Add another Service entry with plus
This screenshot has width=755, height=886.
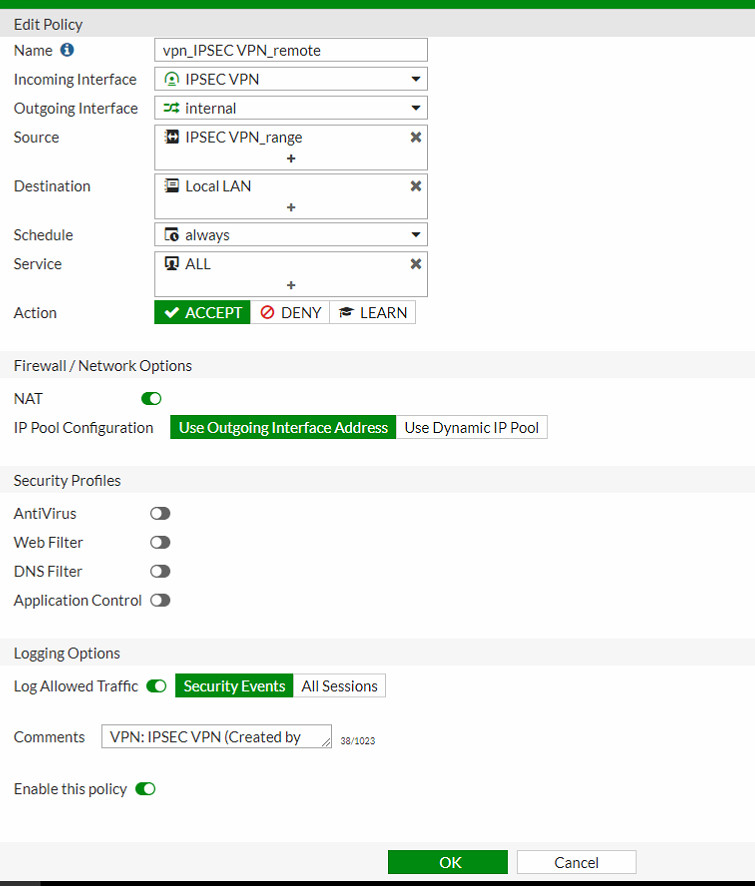(x=291, y=285)
